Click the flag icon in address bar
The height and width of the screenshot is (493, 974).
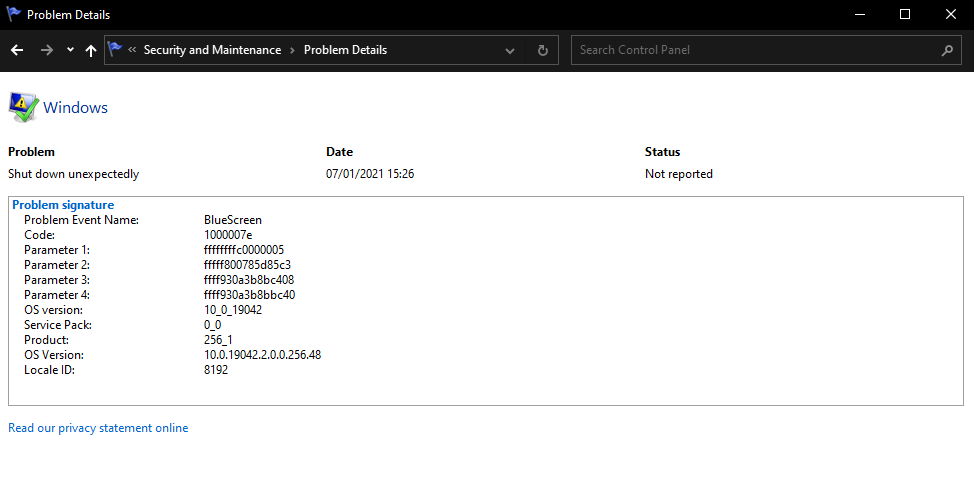tap(115, 49)
